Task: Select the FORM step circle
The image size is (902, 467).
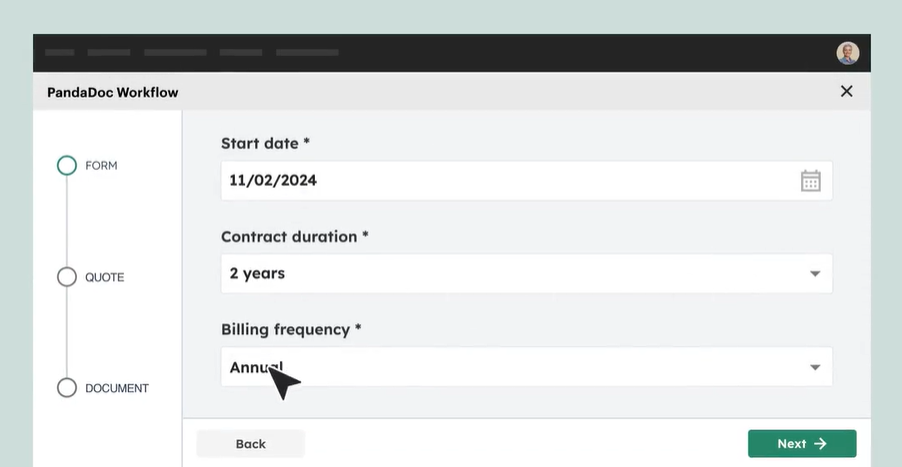Action: [67, 166]
